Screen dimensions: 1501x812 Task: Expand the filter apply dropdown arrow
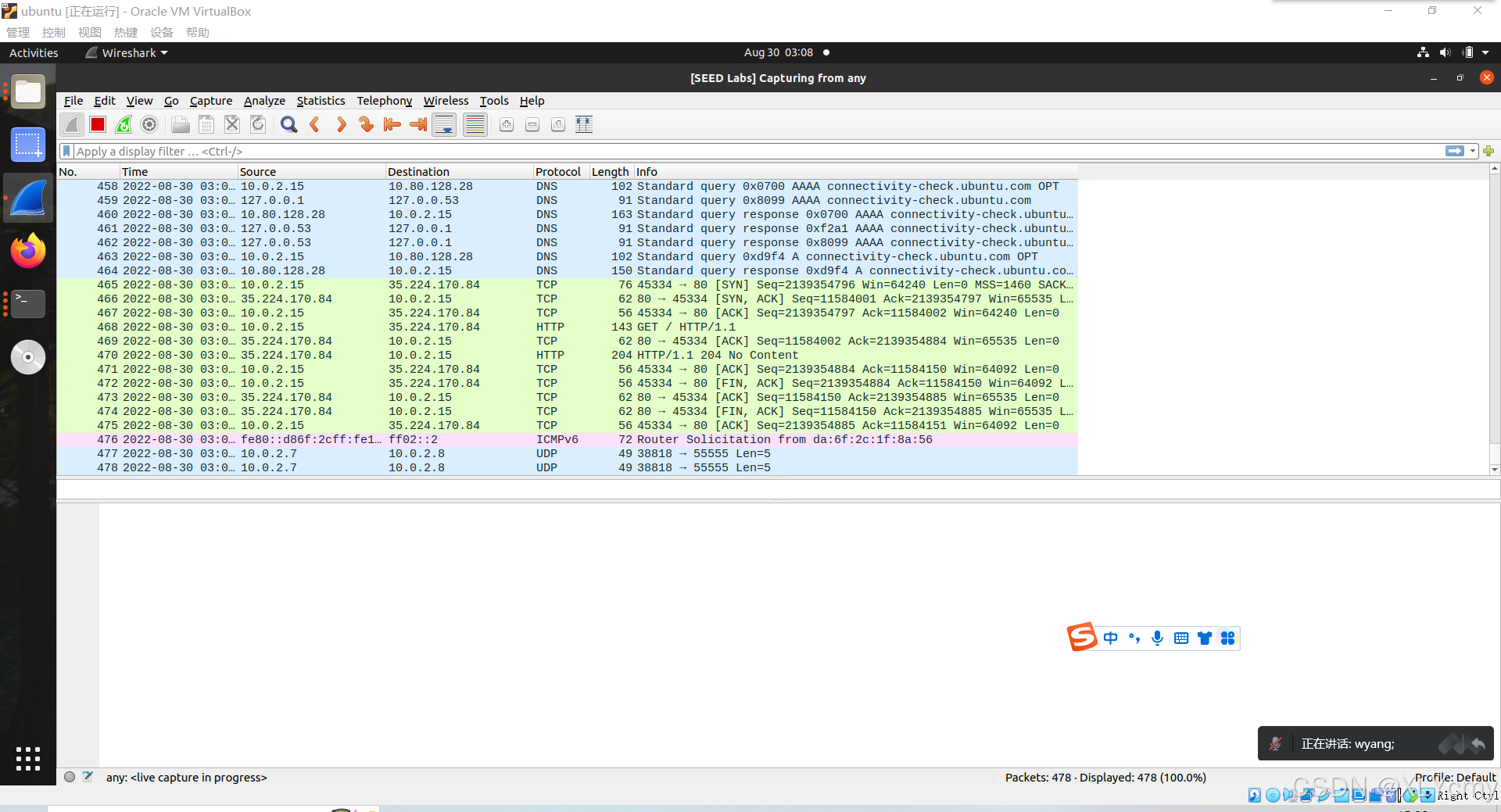(x=1473, y=151)
